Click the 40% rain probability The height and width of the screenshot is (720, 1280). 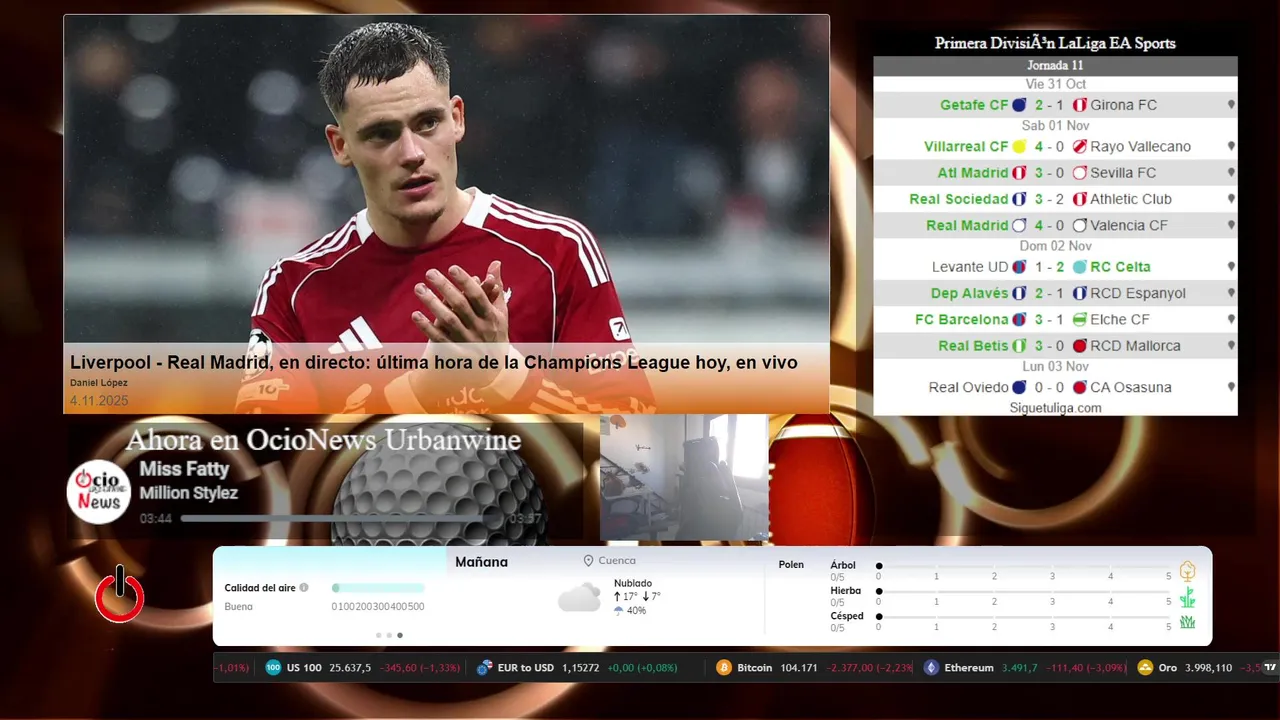(x=636, y=610)
